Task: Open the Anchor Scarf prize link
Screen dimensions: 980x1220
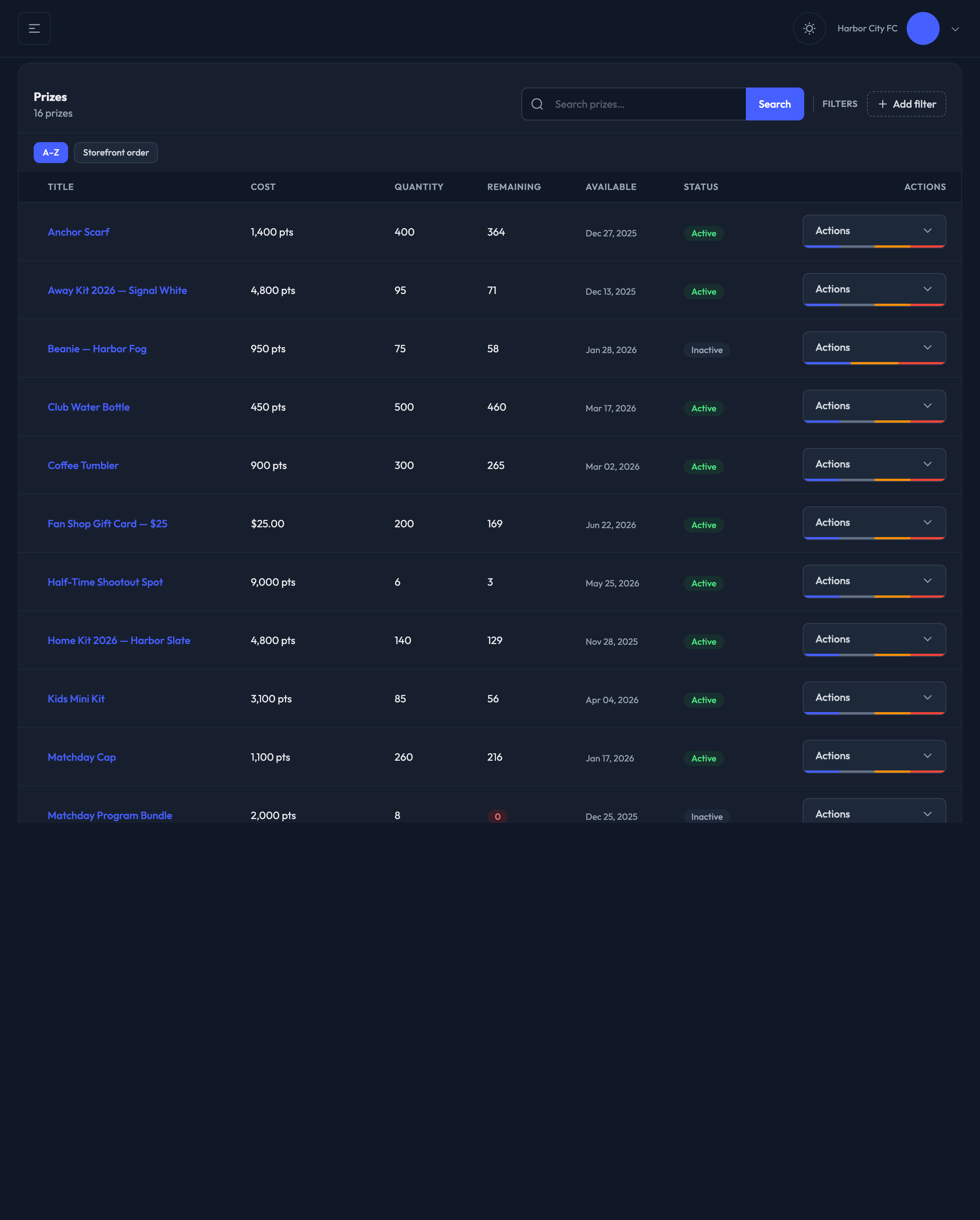Action: (x=79, y=232)
